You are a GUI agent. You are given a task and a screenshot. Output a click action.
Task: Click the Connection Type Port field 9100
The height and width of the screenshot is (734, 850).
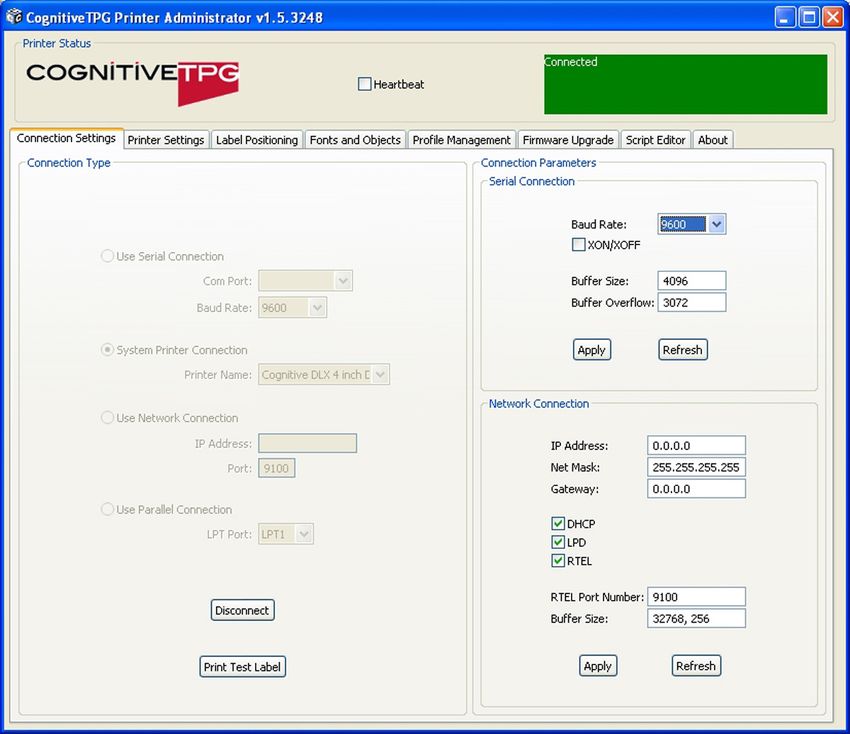pyautogui.click(x=276, y=468)
